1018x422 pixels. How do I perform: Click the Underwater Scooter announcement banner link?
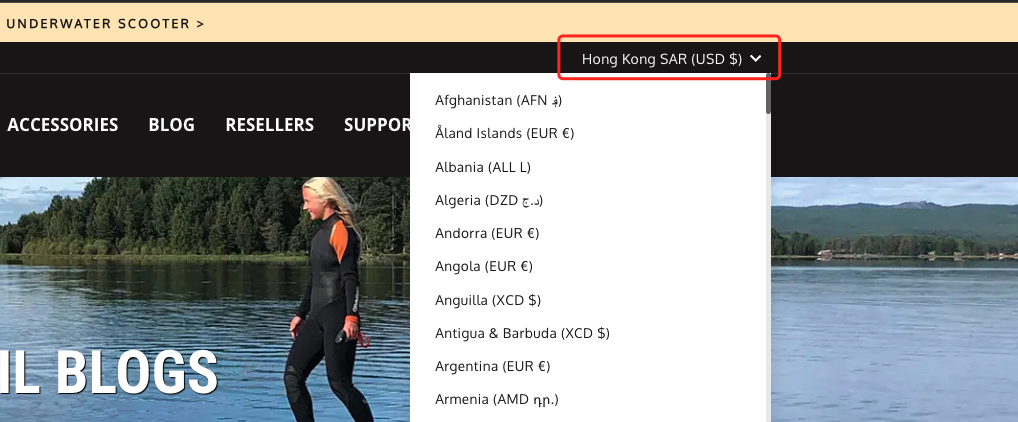coord(105,24)
